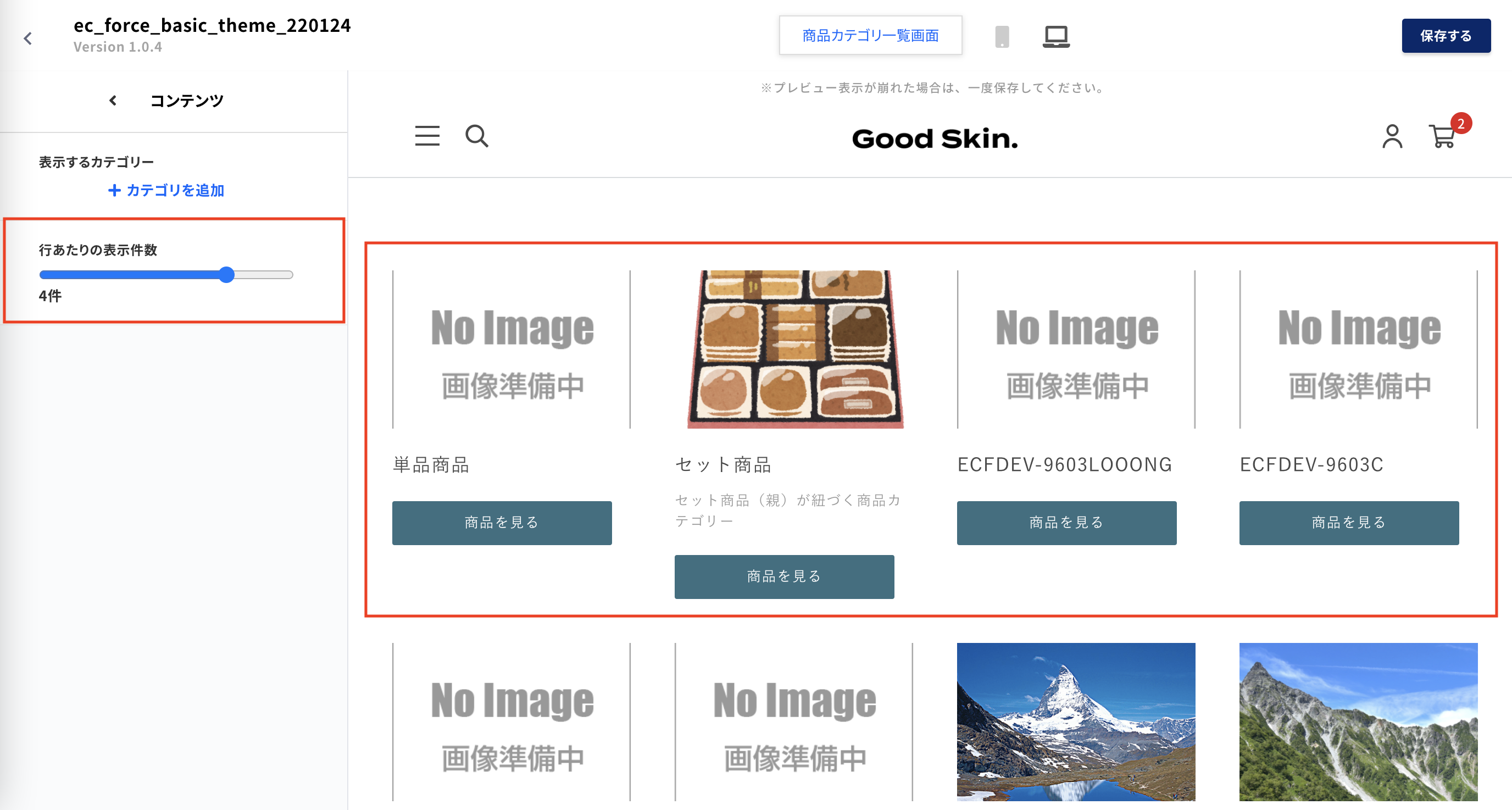
Task: Click the back arrow beside the theme name
Action: (27, 38)
